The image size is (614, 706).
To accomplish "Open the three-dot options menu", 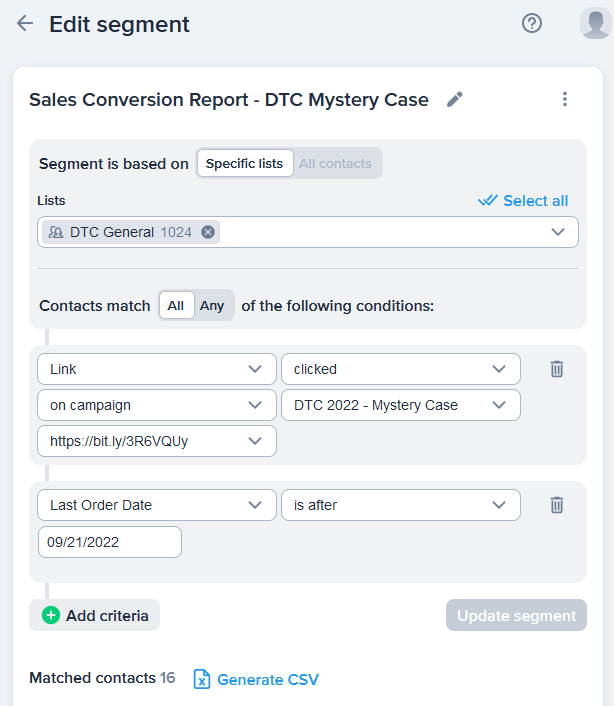I will [x=564, y=99].
